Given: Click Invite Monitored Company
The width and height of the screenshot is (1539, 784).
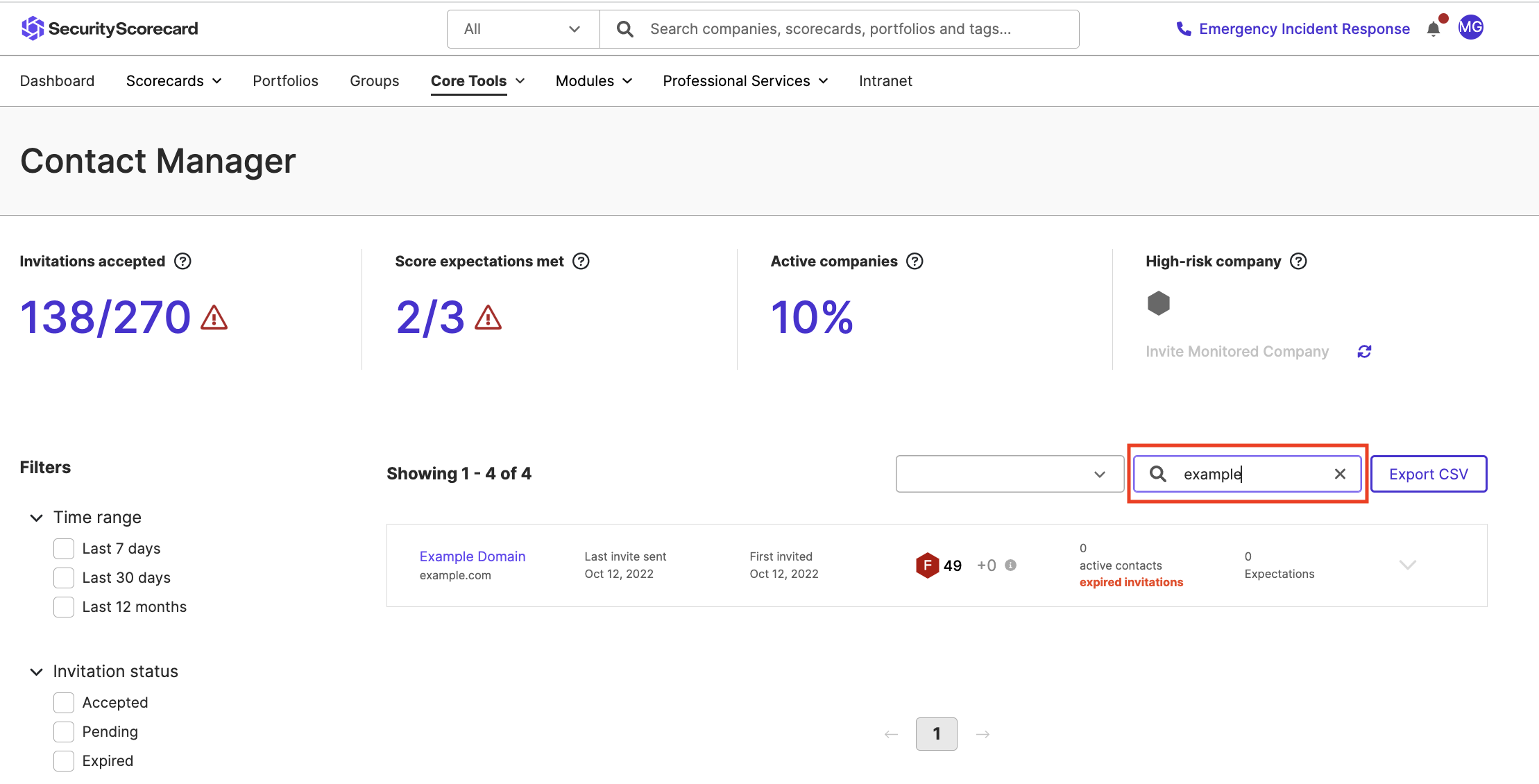Looking at the screenshot, I should [1237, 352].
